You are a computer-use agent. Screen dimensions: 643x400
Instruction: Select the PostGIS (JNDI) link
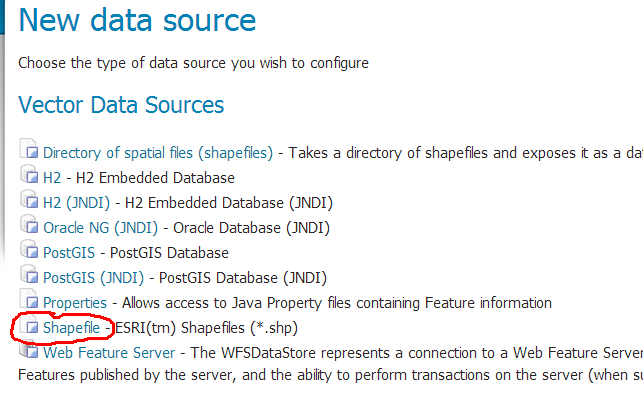click(x=93, y=278)
